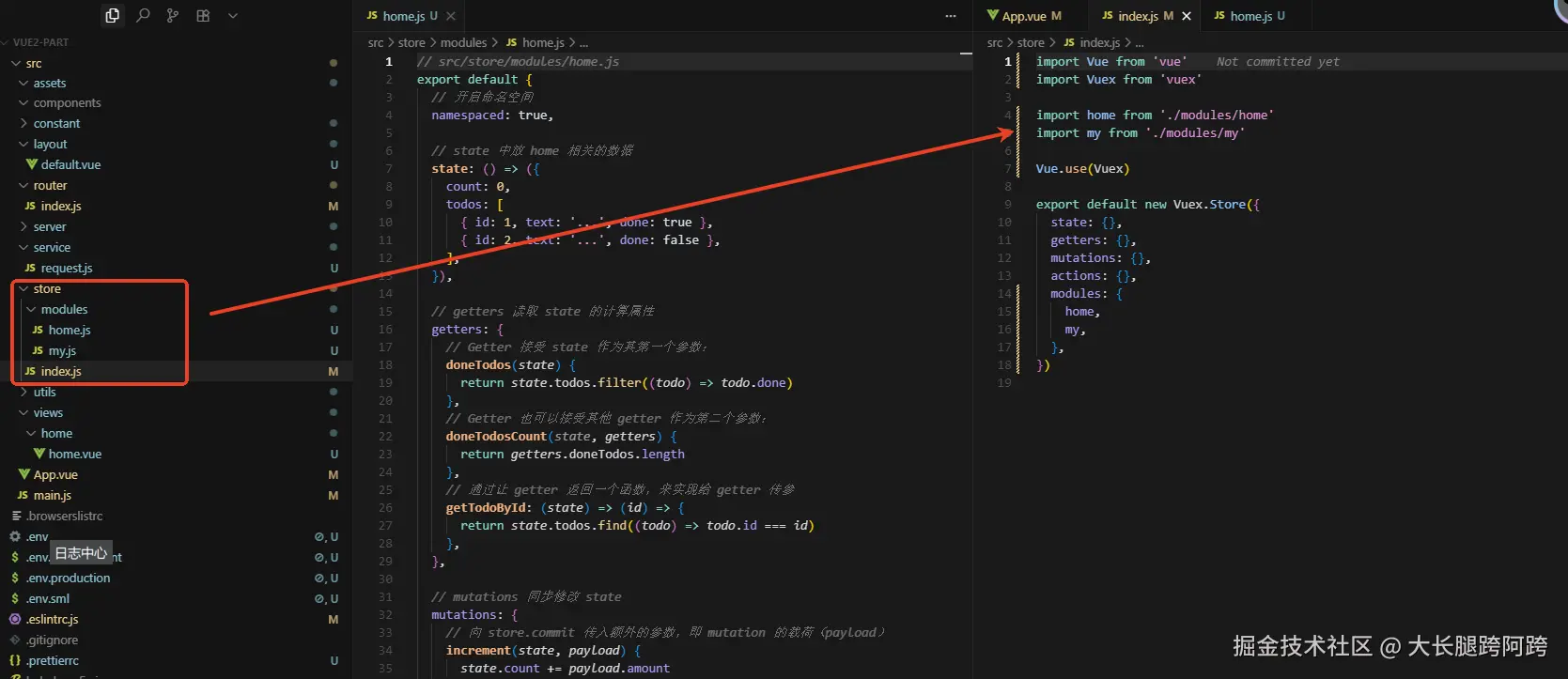Open the editor group more actions ellipsis
This screenshot has height=679, width=1568.
(x=951, y=16)
